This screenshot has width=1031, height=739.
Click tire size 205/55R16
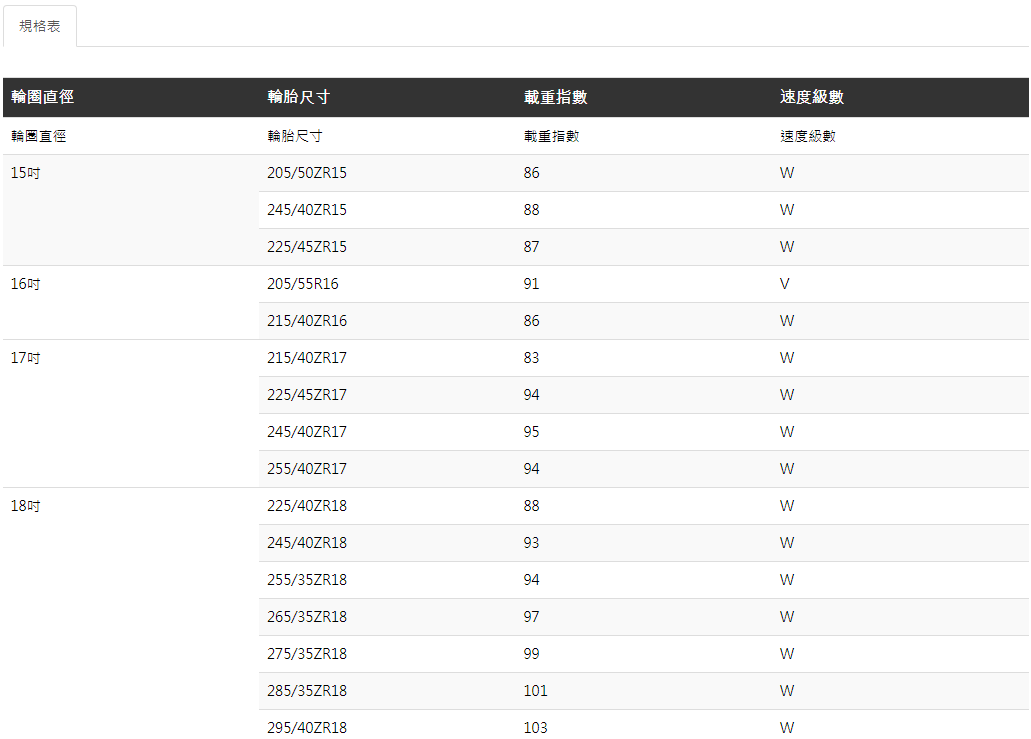pos(303,284)
